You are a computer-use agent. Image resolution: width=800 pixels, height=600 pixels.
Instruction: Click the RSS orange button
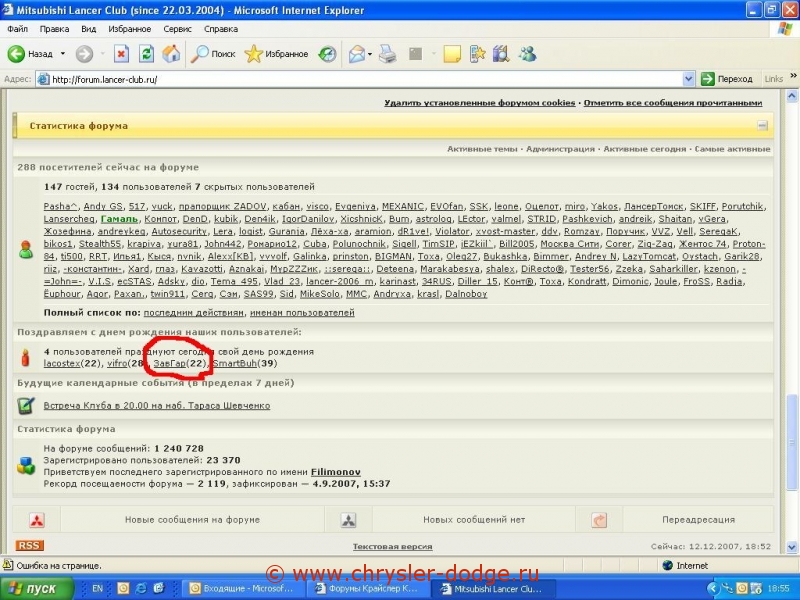pyautogui.click(x=29, y=545)
